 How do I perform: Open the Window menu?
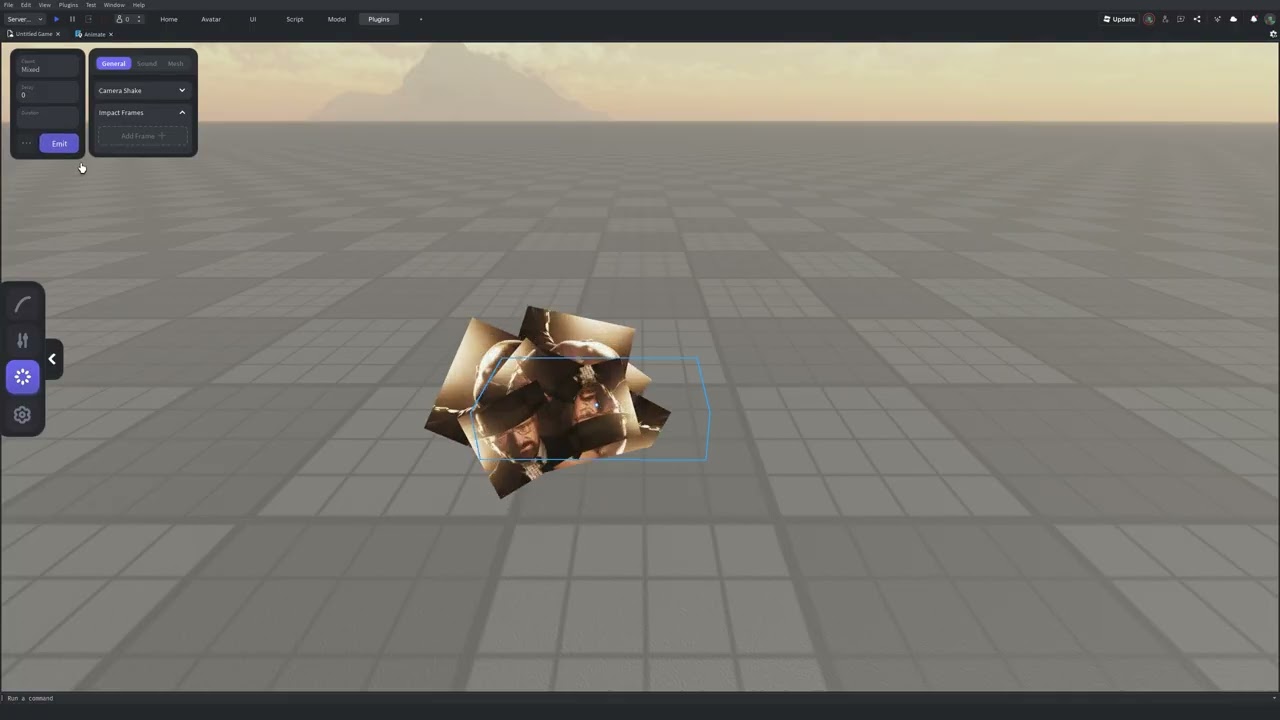tap(114, 5)
